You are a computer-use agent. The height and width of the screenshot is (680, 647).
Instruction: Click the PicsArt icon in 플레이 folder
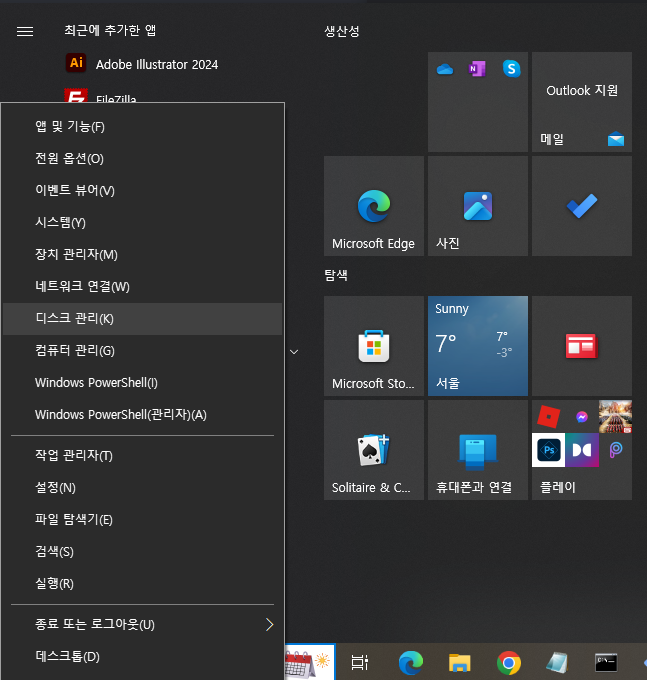pos(615,450)
